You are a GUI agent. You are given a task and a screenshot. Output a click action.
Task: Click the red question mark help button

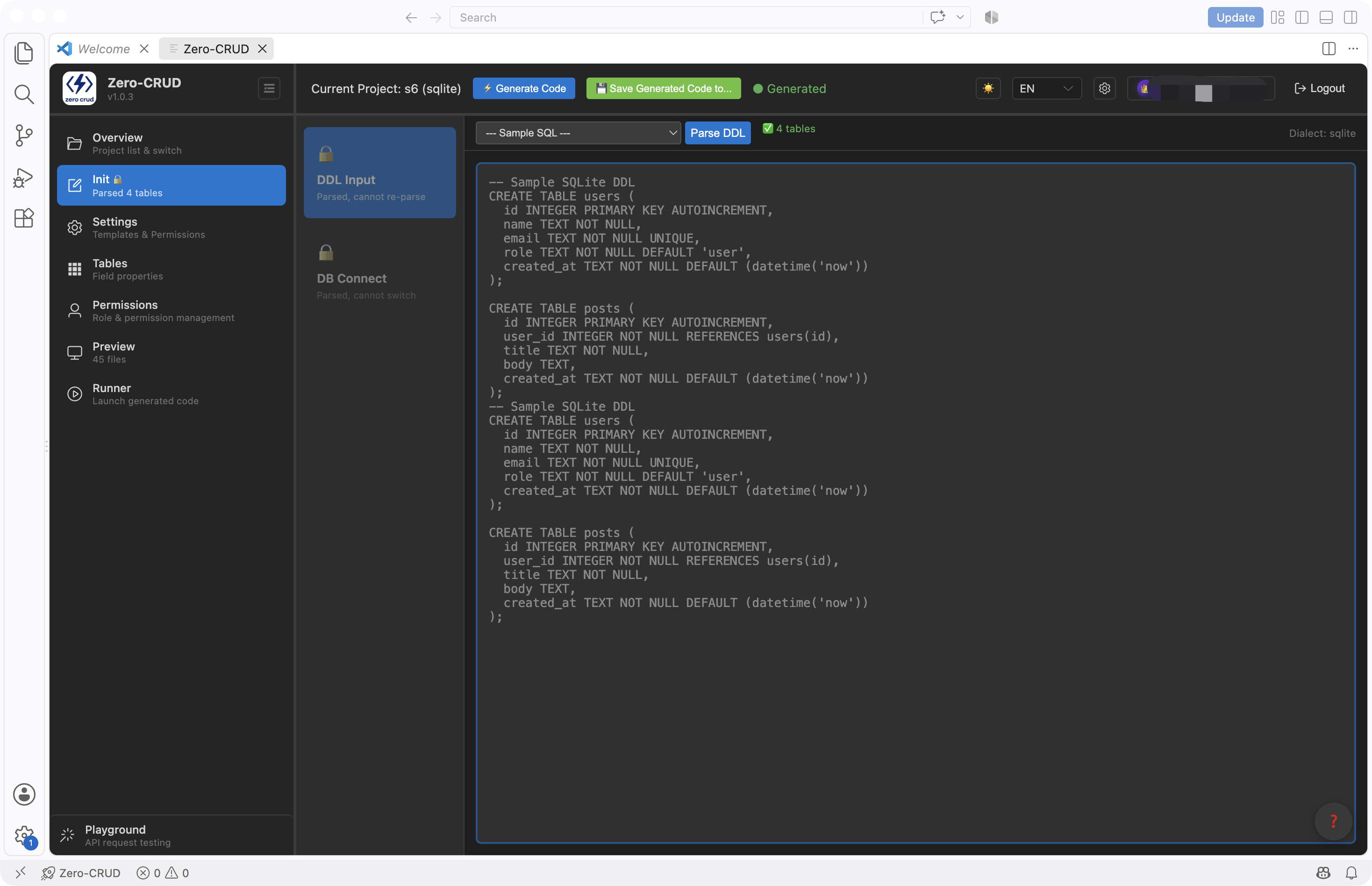pos(1333,821)
